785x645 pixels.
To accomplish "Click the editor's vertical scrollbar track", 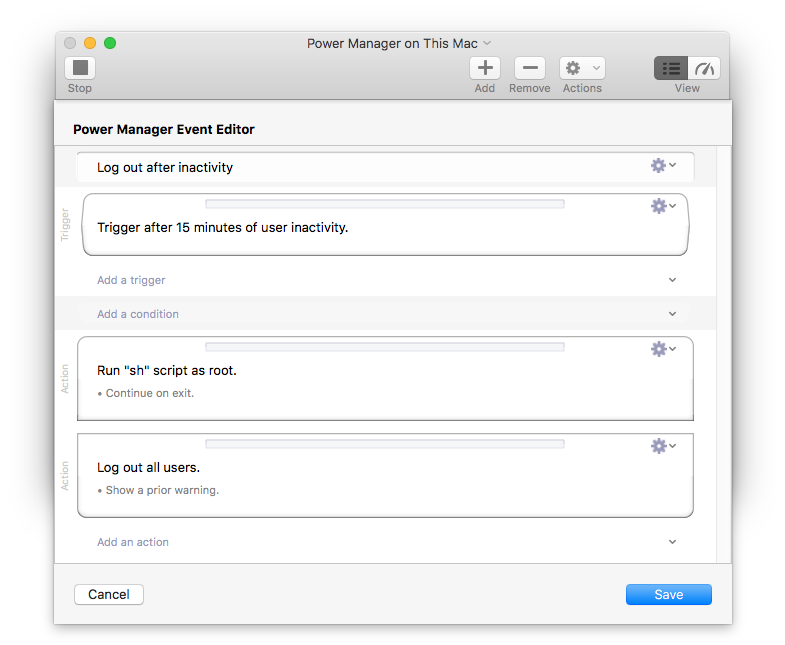I will pos(724,355).
